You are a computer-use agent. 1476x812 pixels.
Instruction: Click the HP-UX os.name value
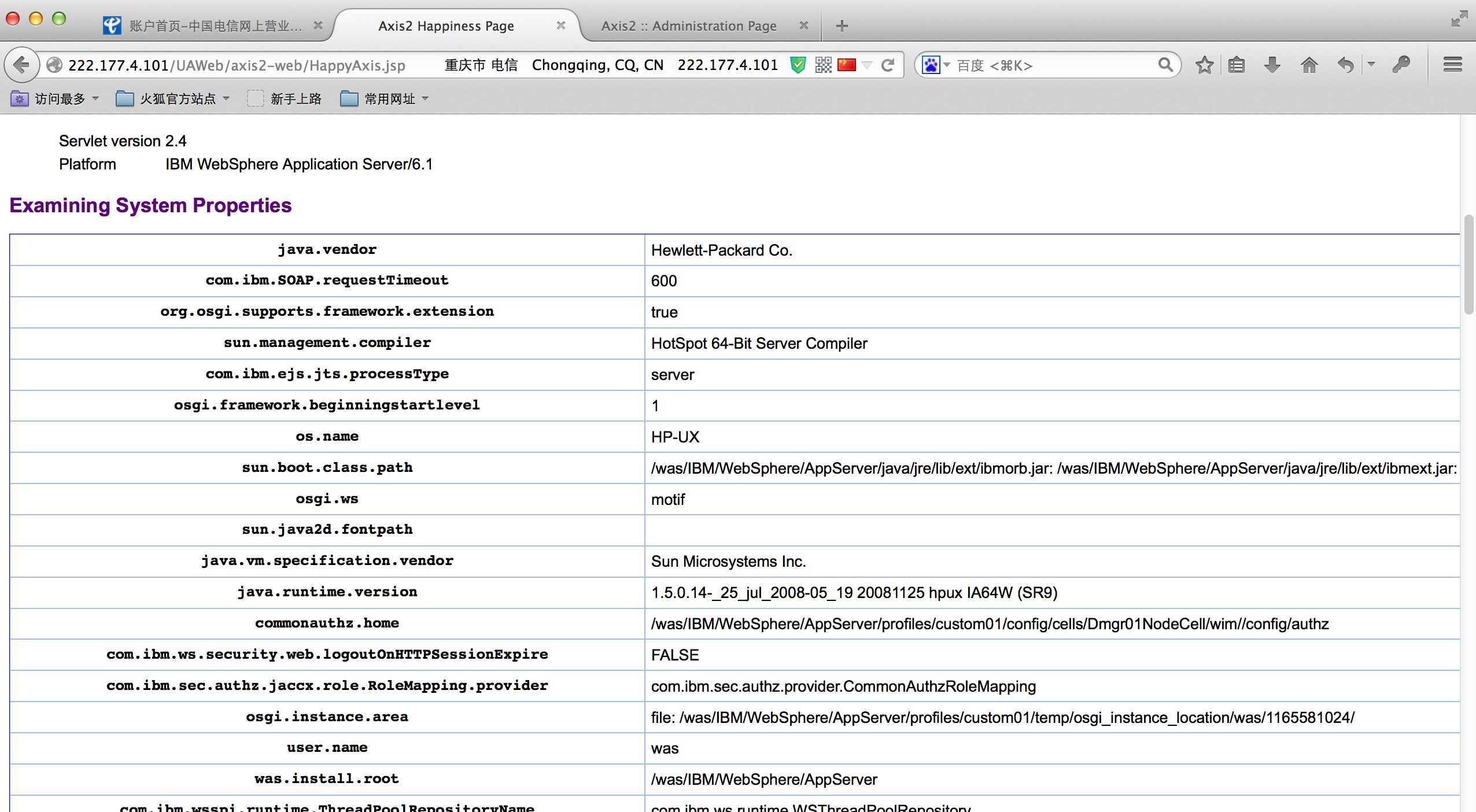(675, 437)
